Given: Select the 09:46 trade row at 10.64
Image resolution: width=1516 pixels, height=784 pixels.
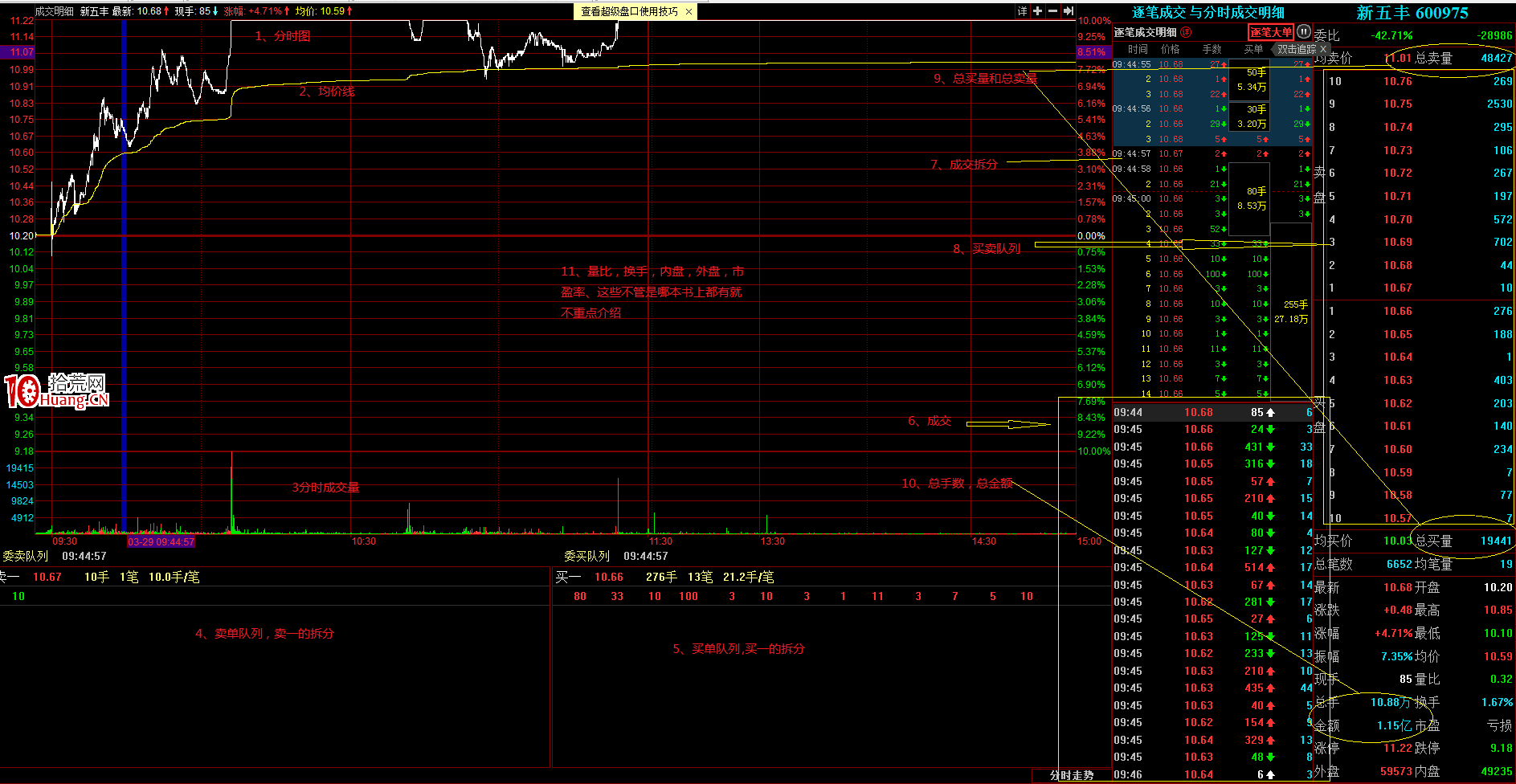Looking at the screenshot, I should (x=1212, y=774).
